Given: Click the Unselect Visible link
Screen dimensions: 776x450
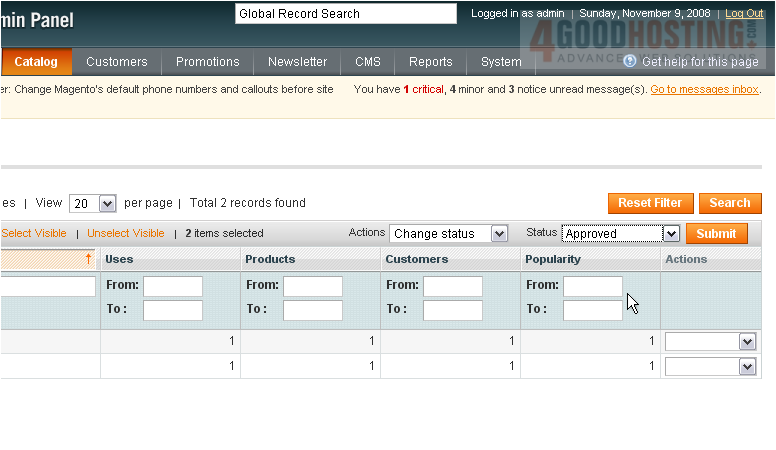Looking at the screenshot, I should click(126, 233).
